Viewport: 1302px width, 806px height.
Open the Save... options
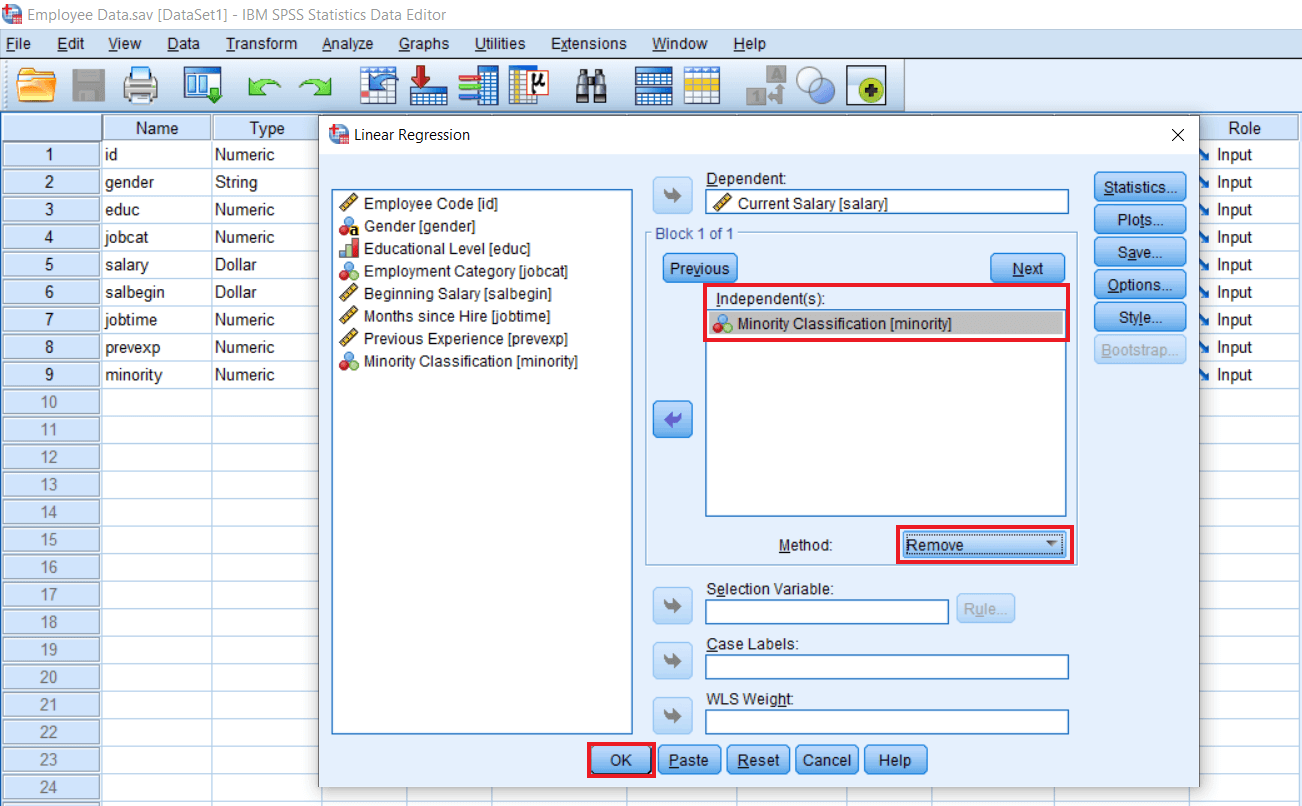pyautogui.click(x=1140, y=253)
